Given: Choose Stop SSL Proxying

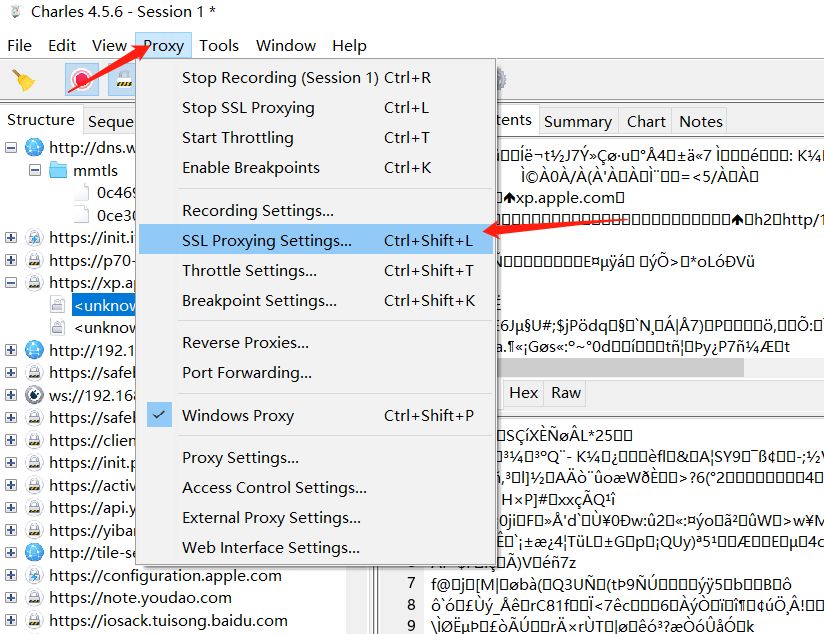Looking at the screenshot, I should (315, 108).
